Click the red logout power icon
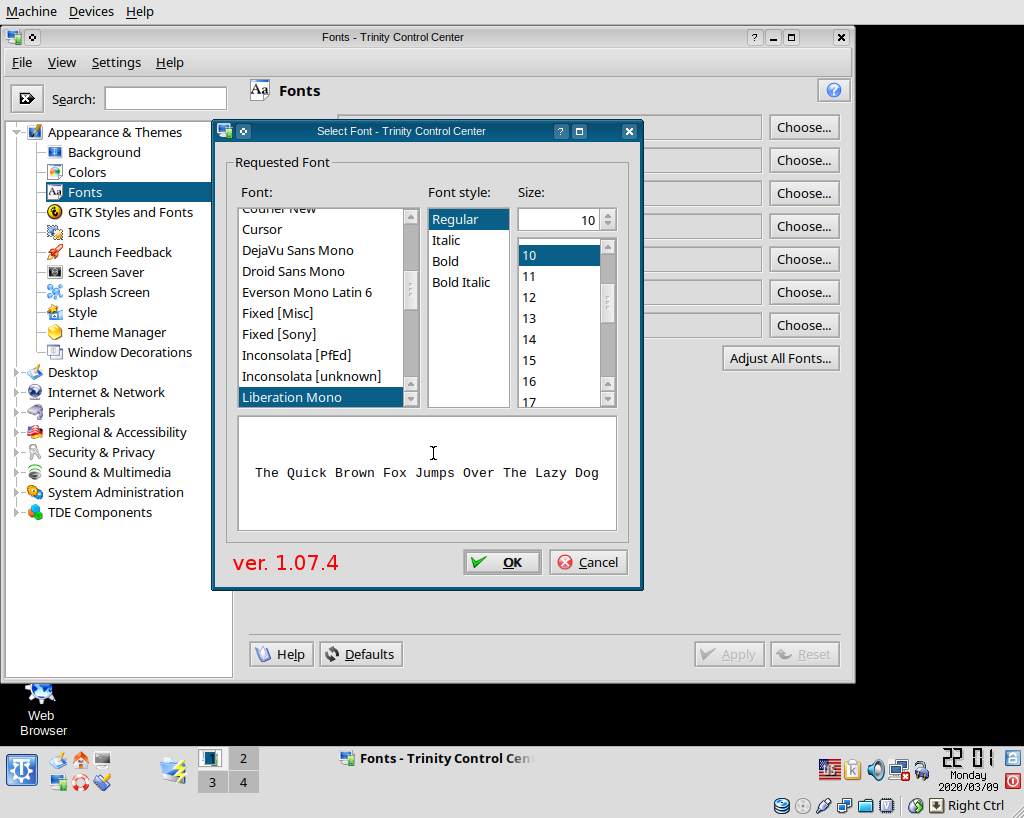 click(x=1013, y=781)
